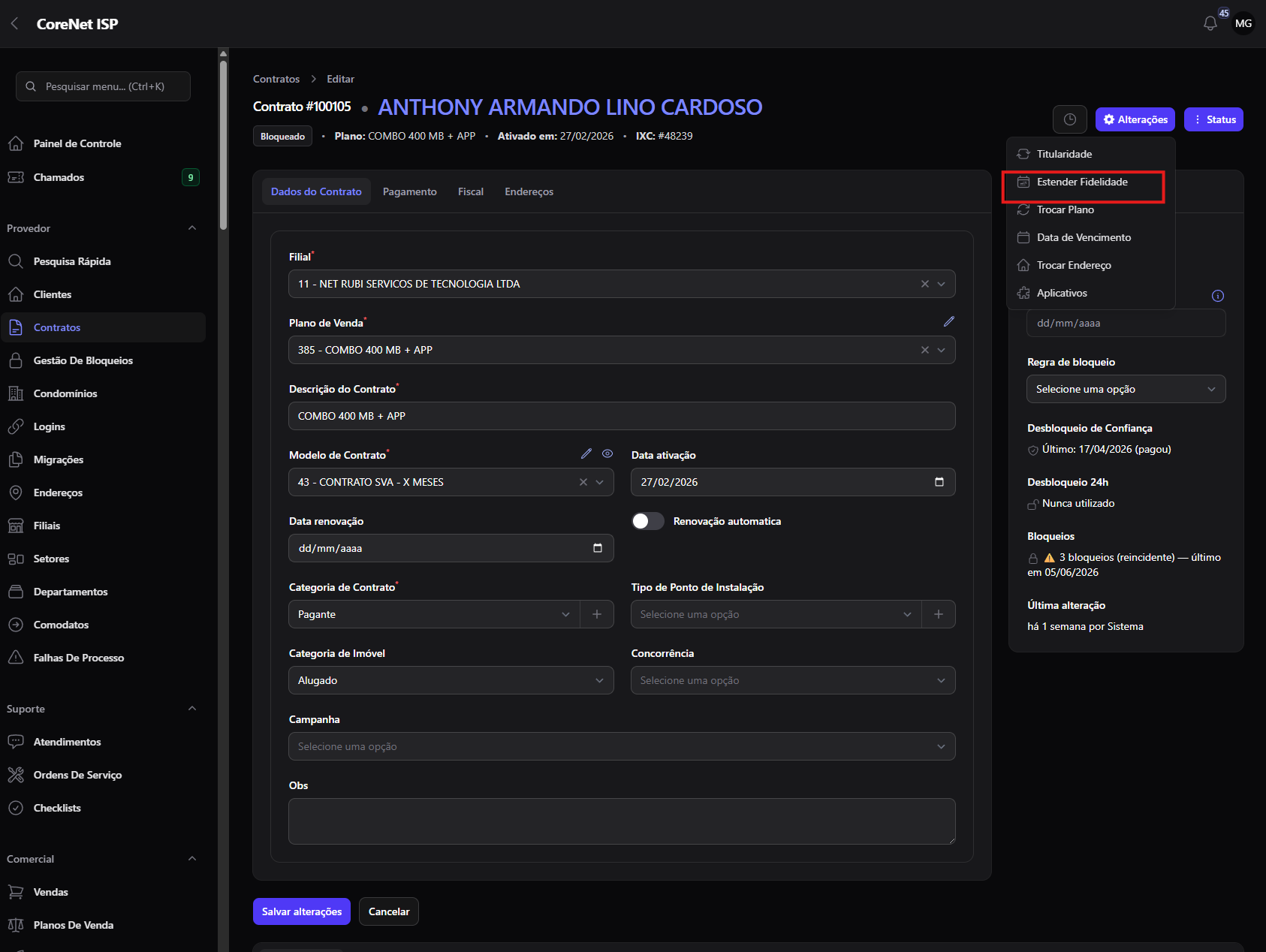Open the Modelo de Contrato dropdown arrow

(600, 482)
